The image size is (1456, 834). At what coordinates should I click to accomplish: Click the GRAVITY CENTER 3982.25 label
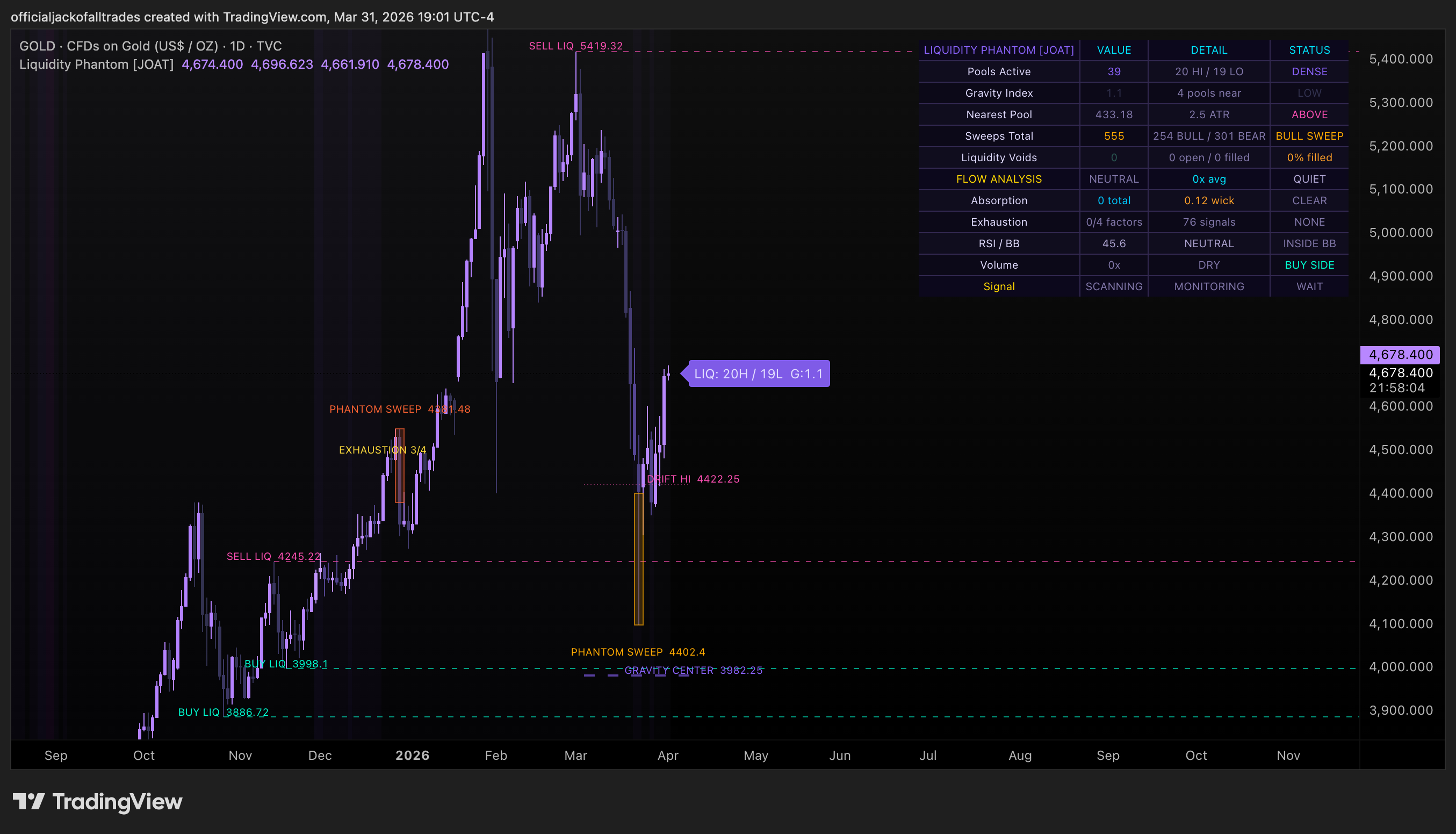click(694, 670)
